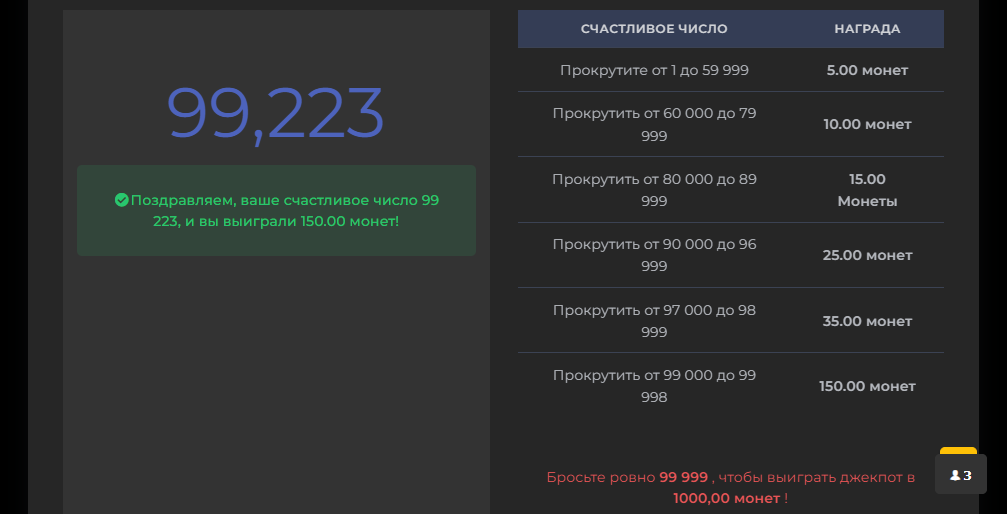Click the yellow tab above users widget
This screenshot has width=1007, height=514.
click(958, 450)
